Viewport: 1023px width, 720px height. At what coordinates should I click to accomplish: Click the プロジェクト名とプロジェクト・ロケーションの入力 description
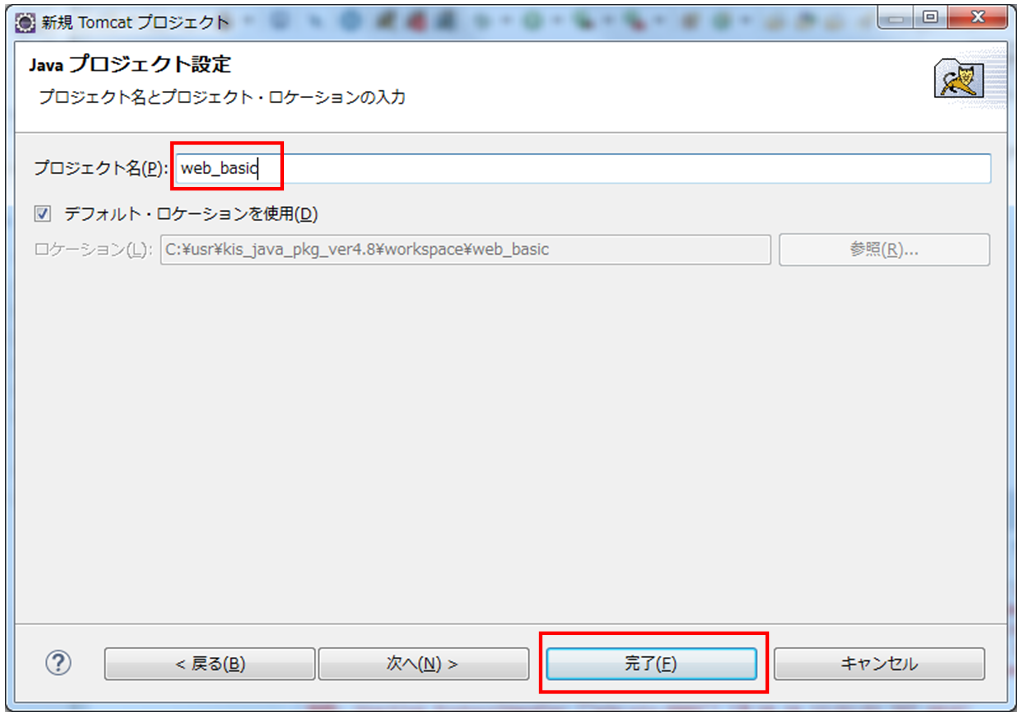pos(222,97)
